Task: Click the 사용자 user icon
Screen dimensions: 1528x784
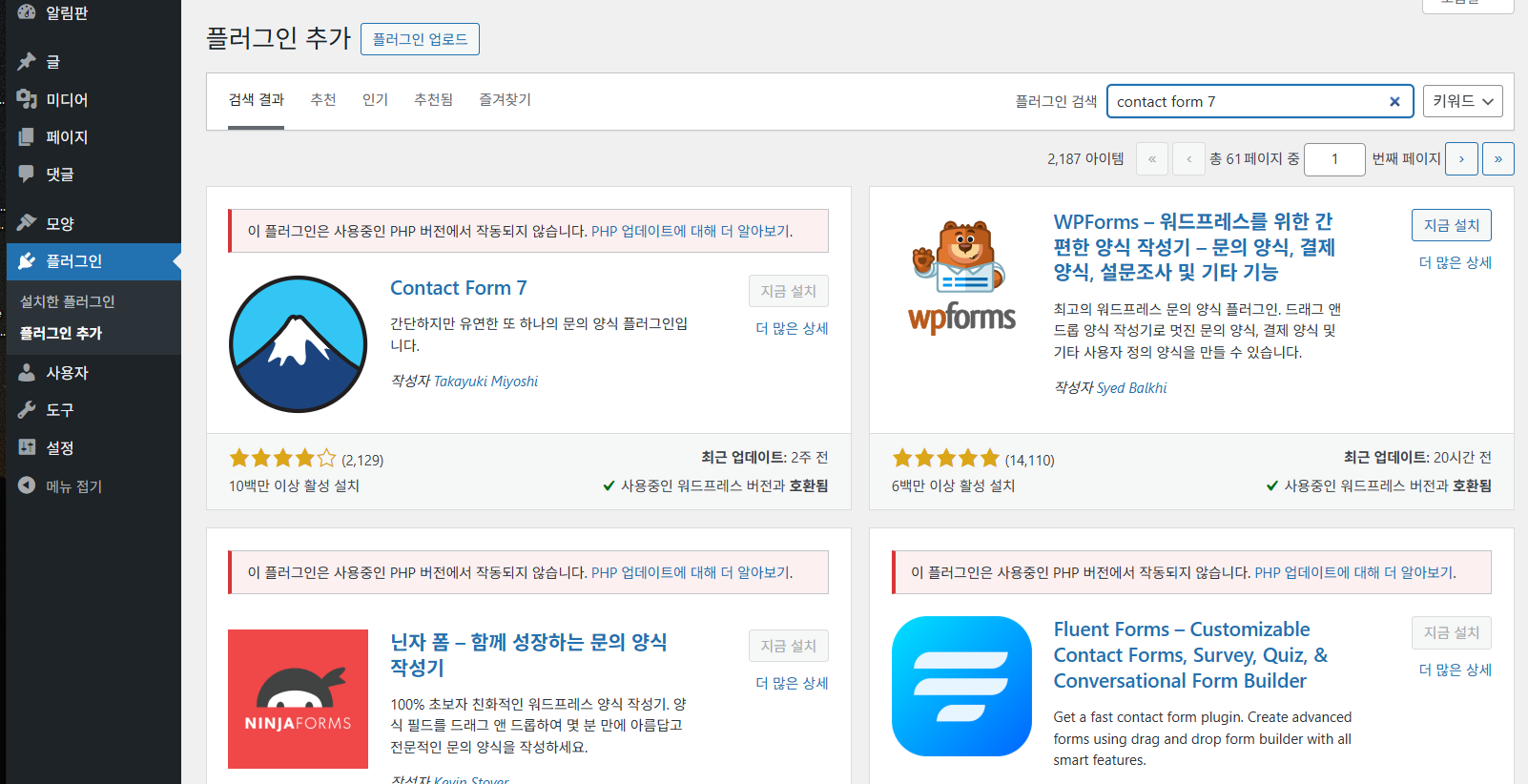Action: pos(27,372)
